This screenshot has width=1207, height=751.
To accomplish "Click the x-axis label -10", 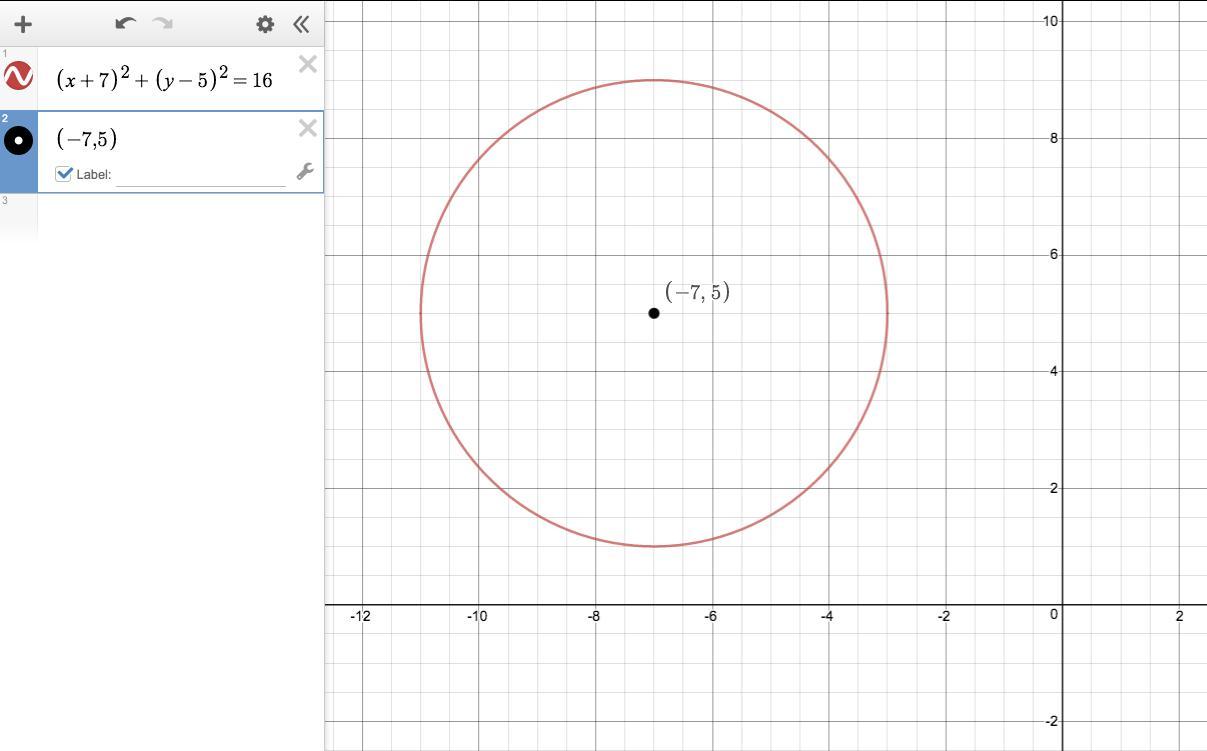I will (x=477, y=616).
